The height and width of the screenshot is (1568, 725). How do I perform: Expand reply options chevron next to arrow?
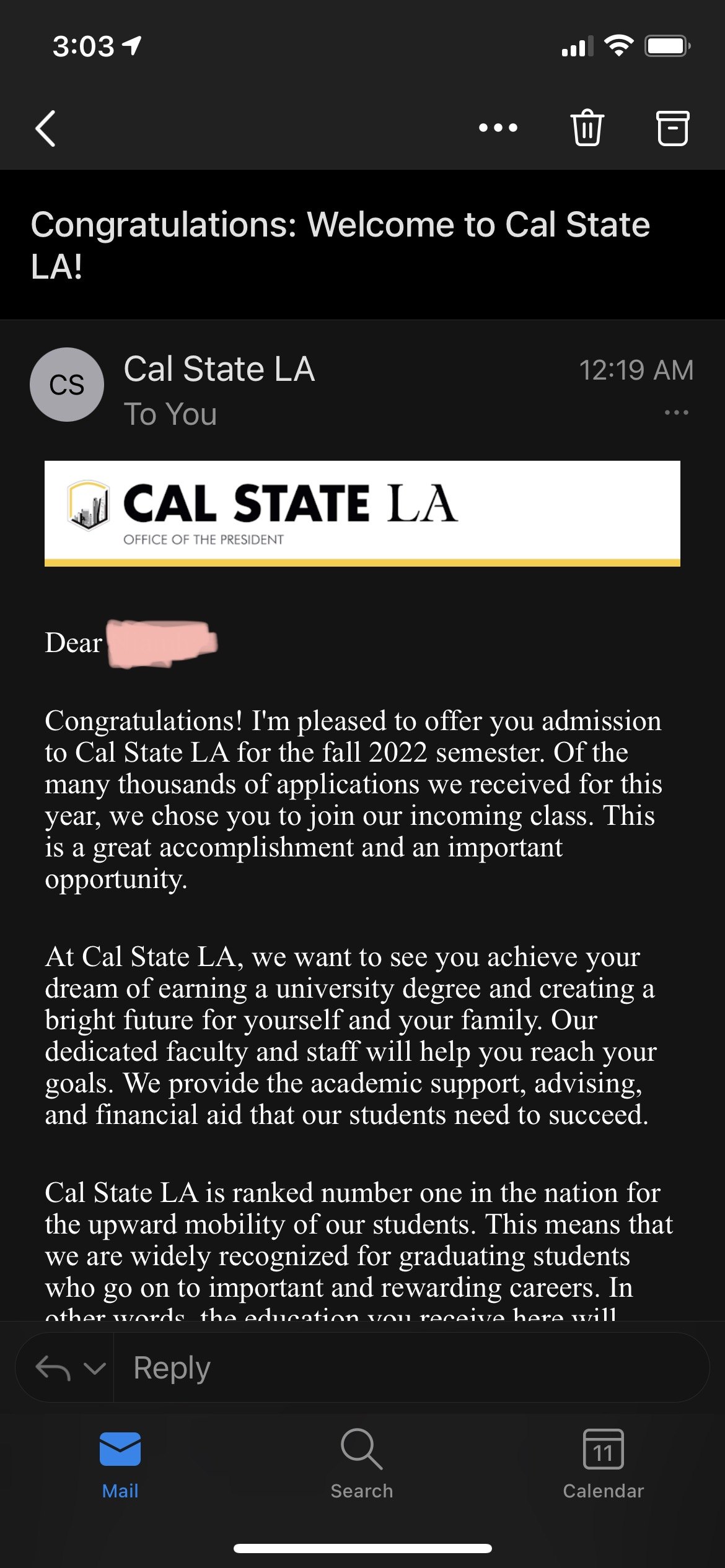tap(94, 1368)
